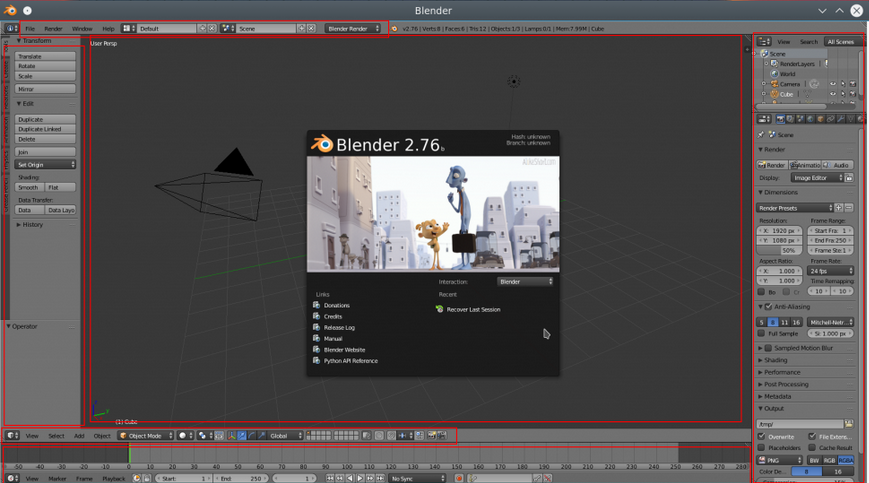Toggle the Full Sample checkbox
Viewport: 869px width, 483px height.
point(762,333)
